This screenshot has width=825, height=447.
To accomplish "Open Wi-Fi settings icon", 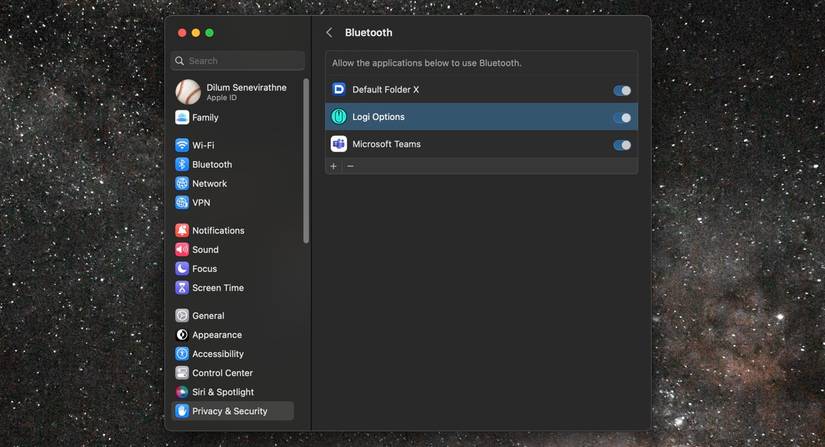I will (182, 145).
